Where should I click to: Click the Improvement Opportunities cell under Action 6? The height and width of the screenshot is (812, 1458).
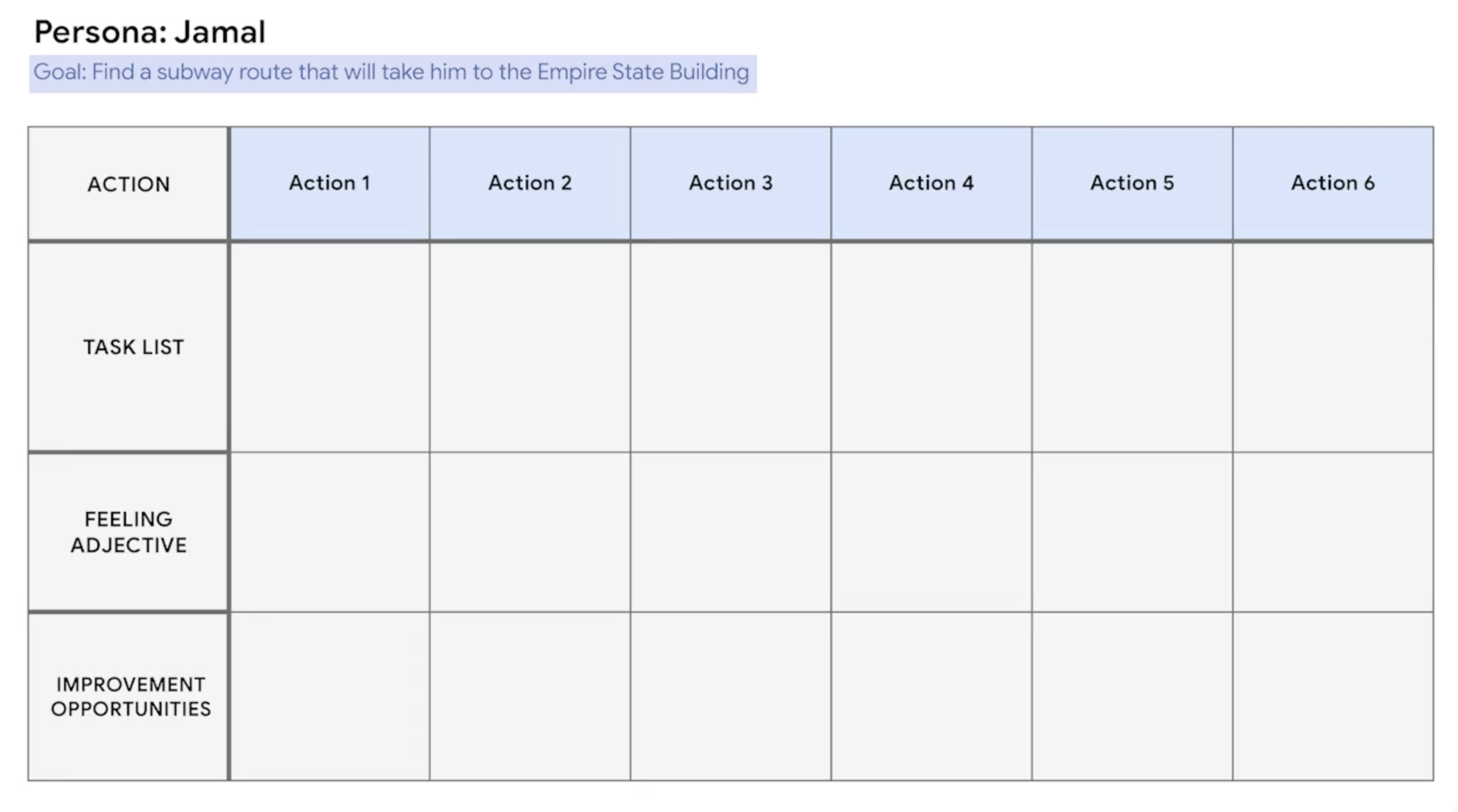pos(1333,696)
